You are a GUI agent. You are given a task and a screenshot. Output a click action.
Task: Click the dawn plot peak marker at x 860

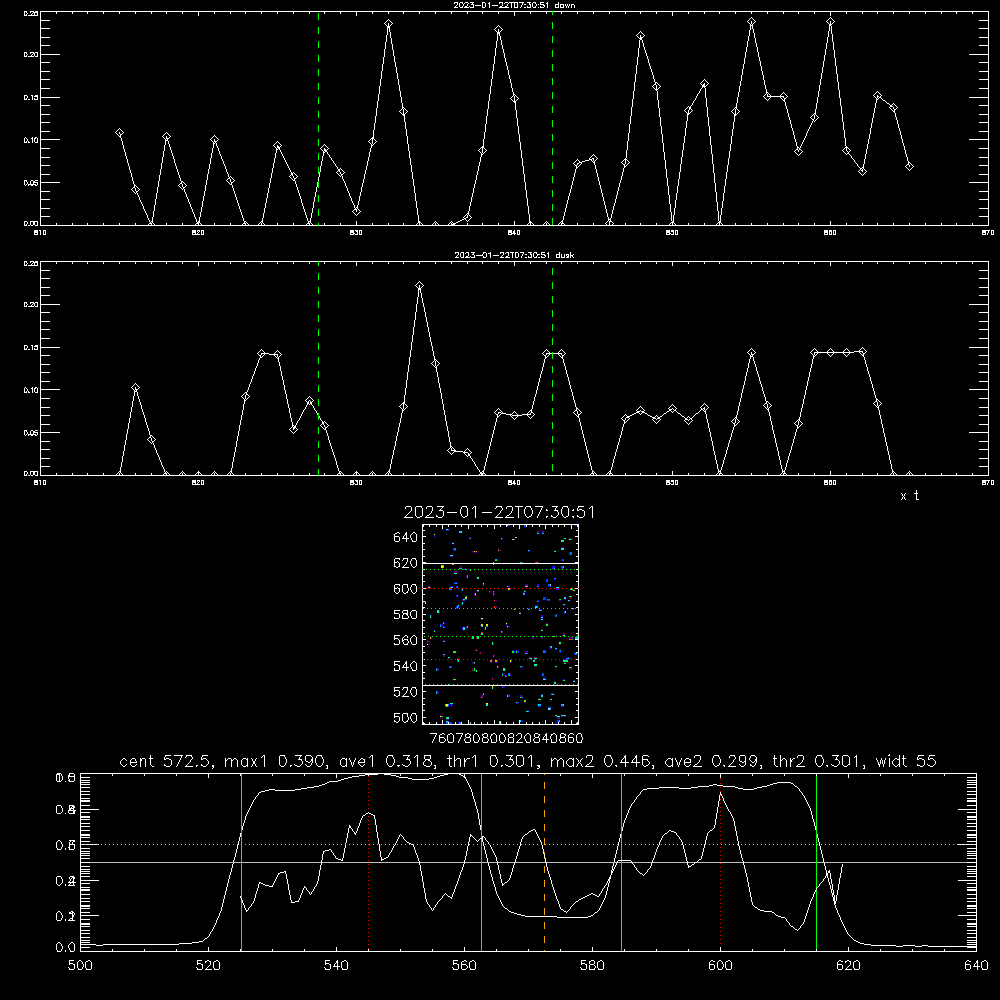830,22
